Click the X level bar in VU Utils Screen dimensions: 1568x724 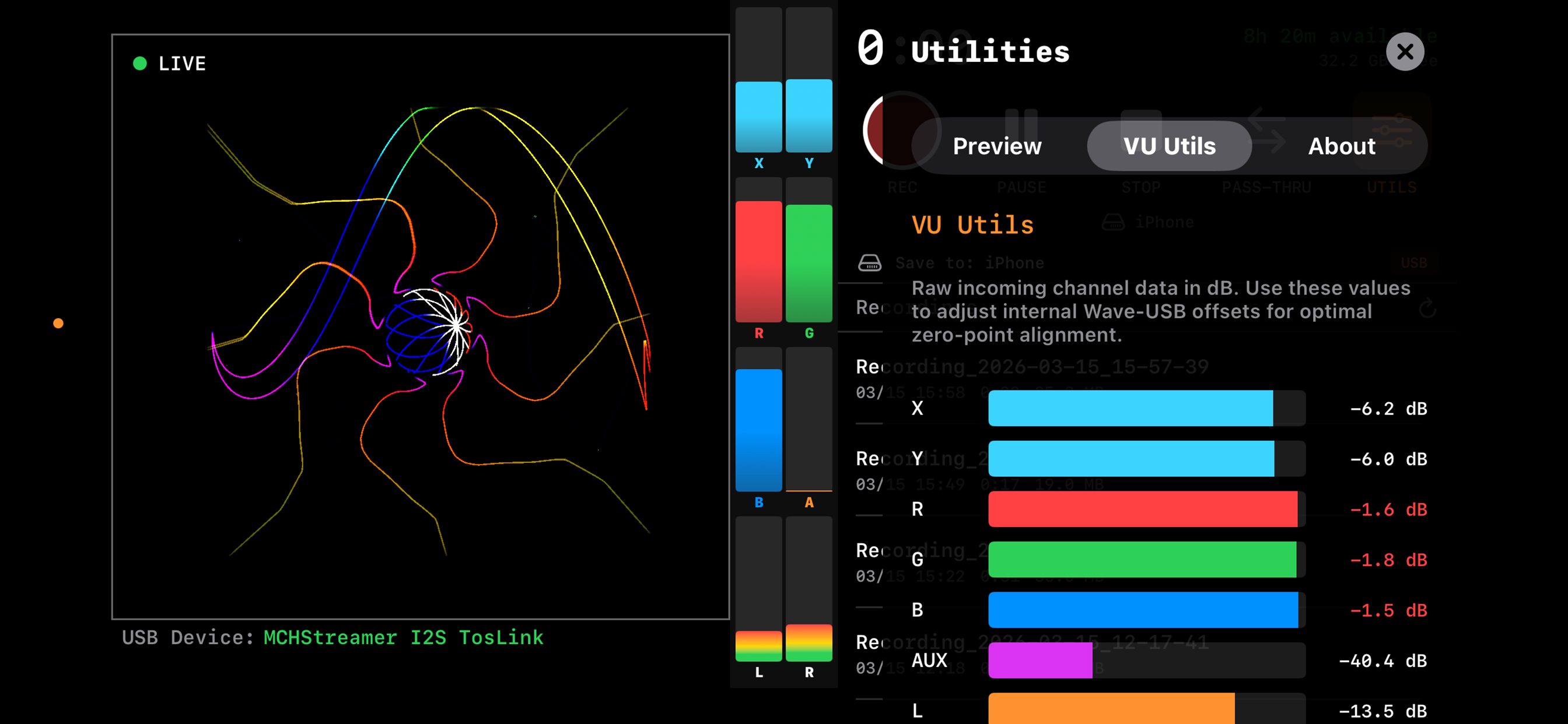click(1147, 408)
